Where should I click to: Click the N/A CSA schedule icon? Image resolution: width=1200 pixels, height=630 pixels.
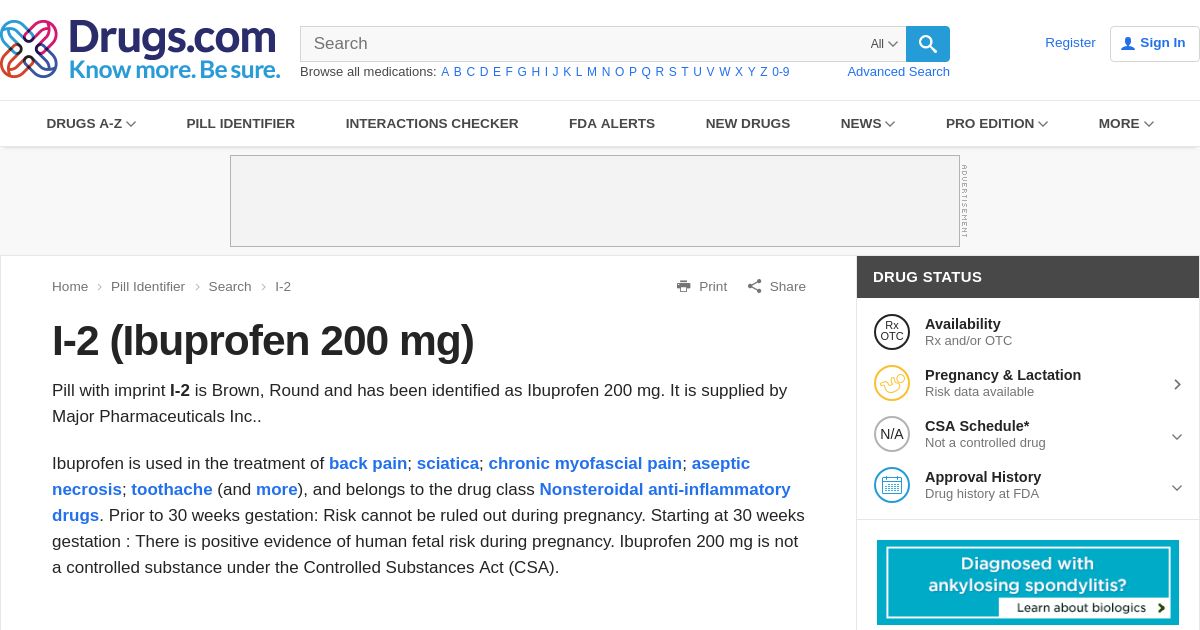tap(892, 434)
